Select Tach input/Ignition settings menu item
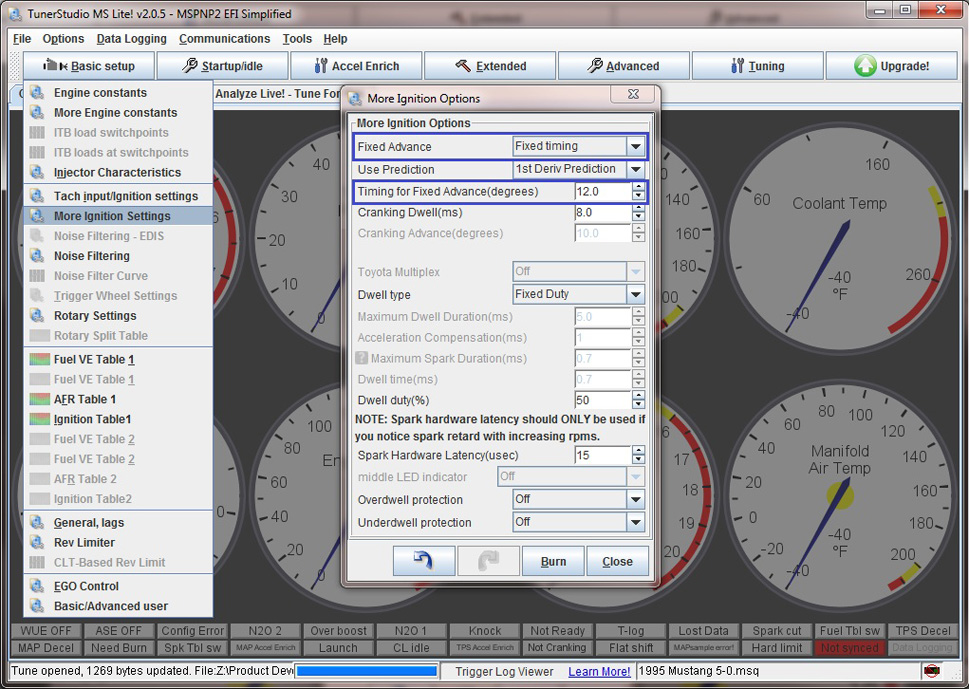Image resolution: width=969 pixels, height=689 pixels. tap(125, 196)
